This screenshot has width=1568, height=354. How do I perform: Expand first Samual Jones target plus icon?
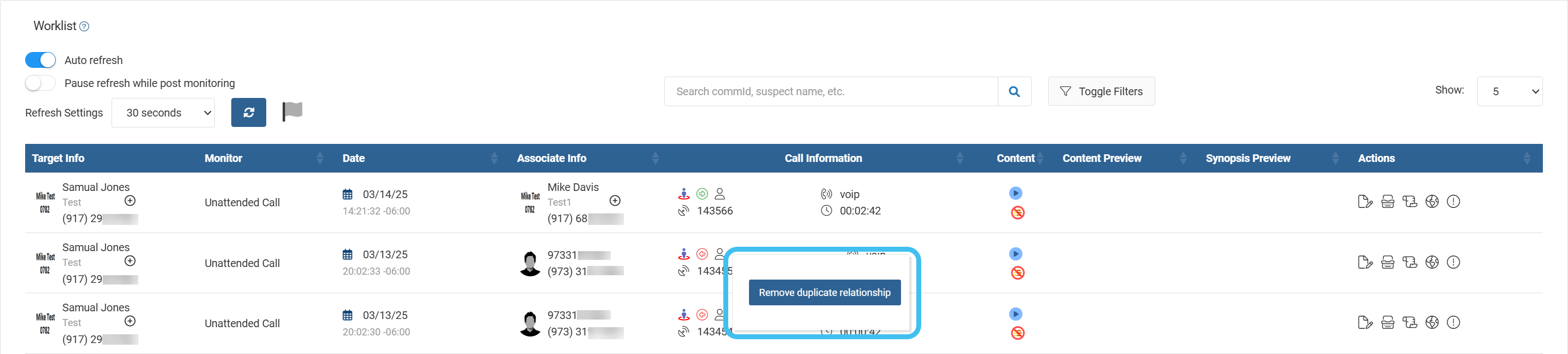point(130,201)
